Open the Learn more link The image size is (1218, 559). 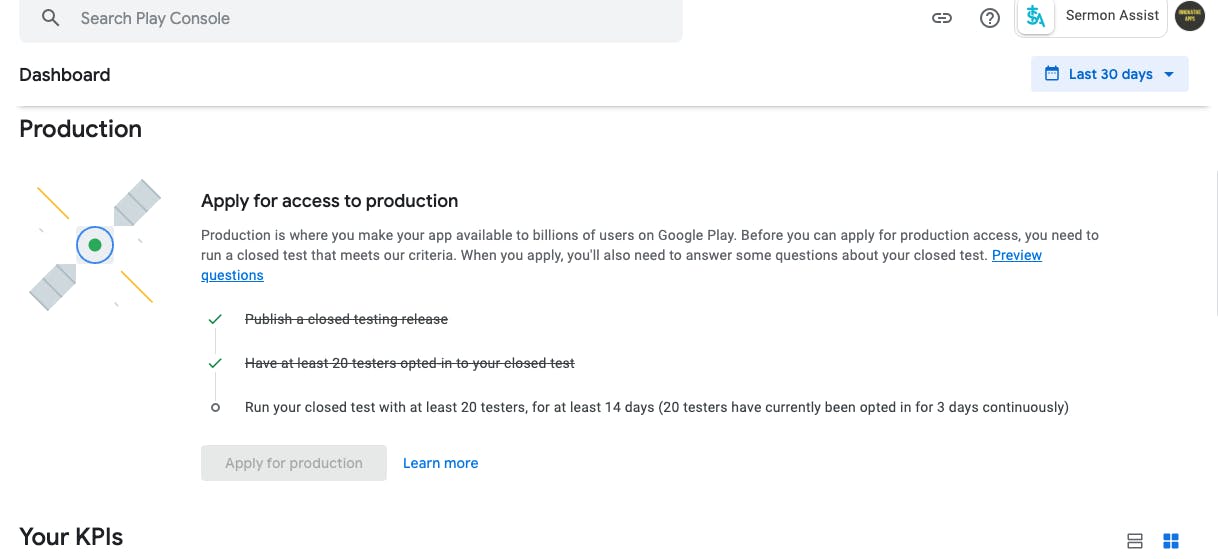click(x=440, y=463)
